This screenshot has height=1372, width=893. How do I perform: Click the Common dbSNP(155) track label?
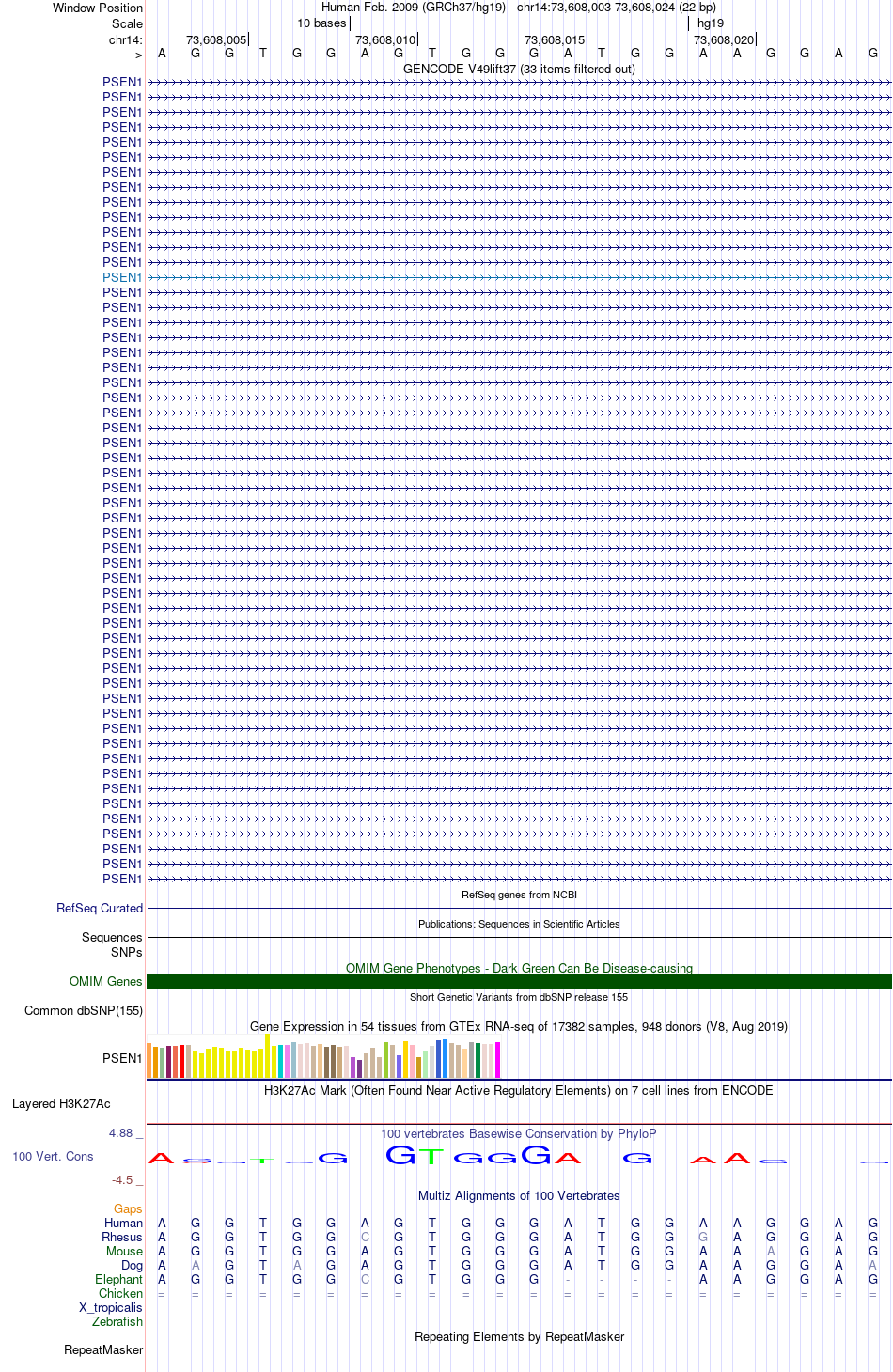click(x=84, y=1010)
